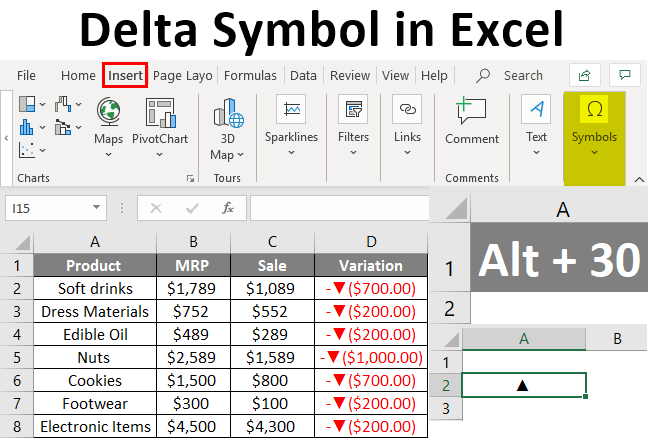Click the Links chain icon

point(407,110)
